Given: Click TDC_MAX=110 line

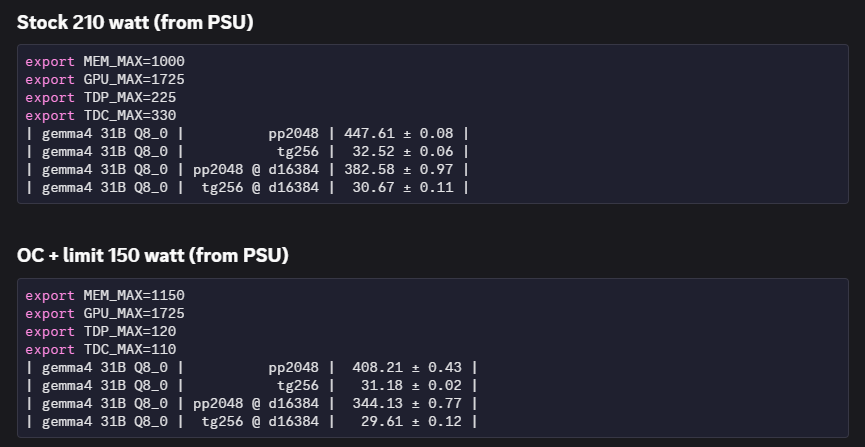Looking at the screenshot, I should coord(101,349).
